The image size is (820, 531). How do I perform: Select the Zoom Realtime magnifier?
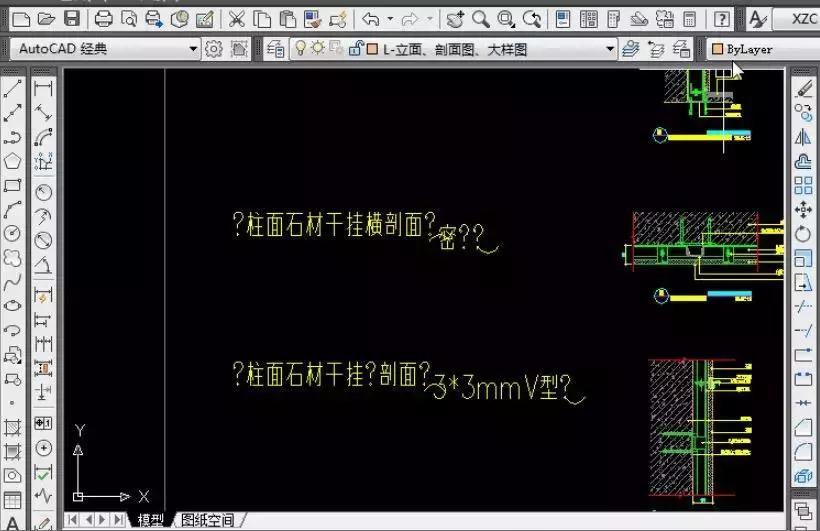(480, 20)
